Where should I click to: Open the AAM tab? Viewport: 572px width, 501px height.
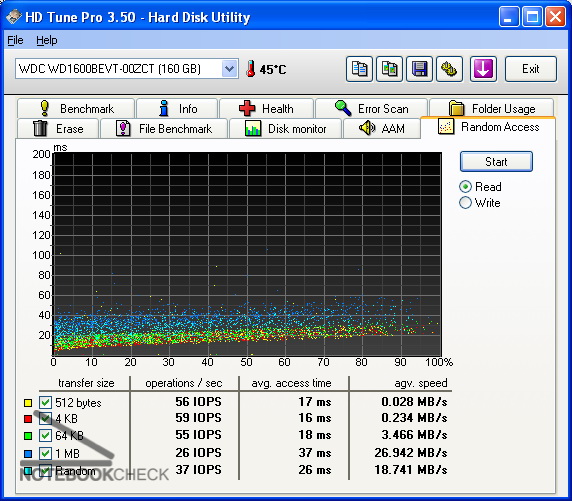(382, 128)
